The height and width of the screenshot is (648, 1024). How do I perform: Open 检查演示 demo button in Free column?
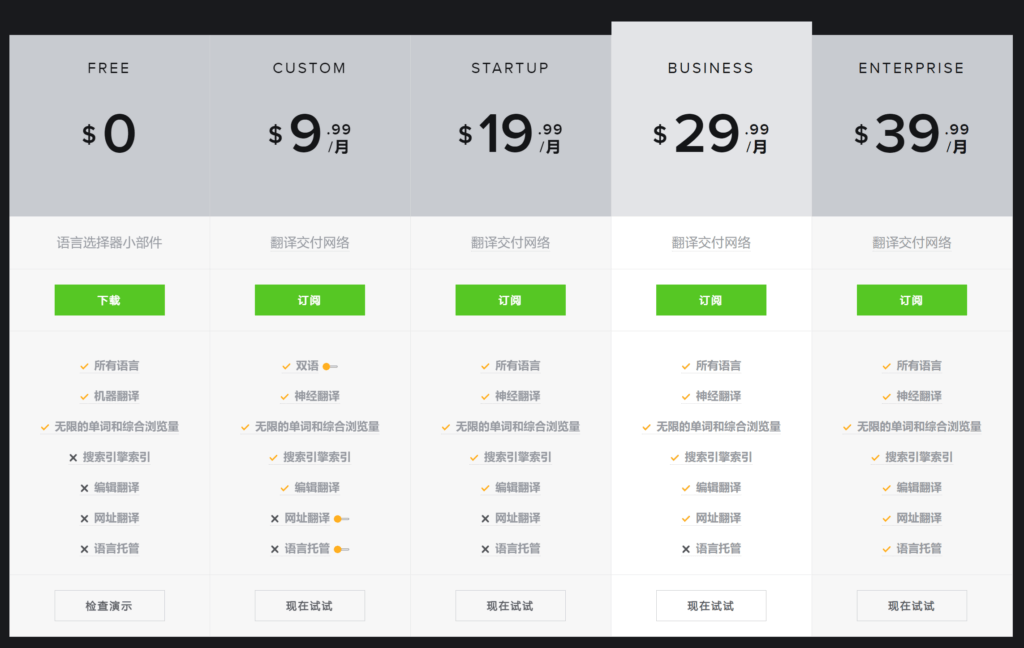pyautogui.click(x=109, y=605)
